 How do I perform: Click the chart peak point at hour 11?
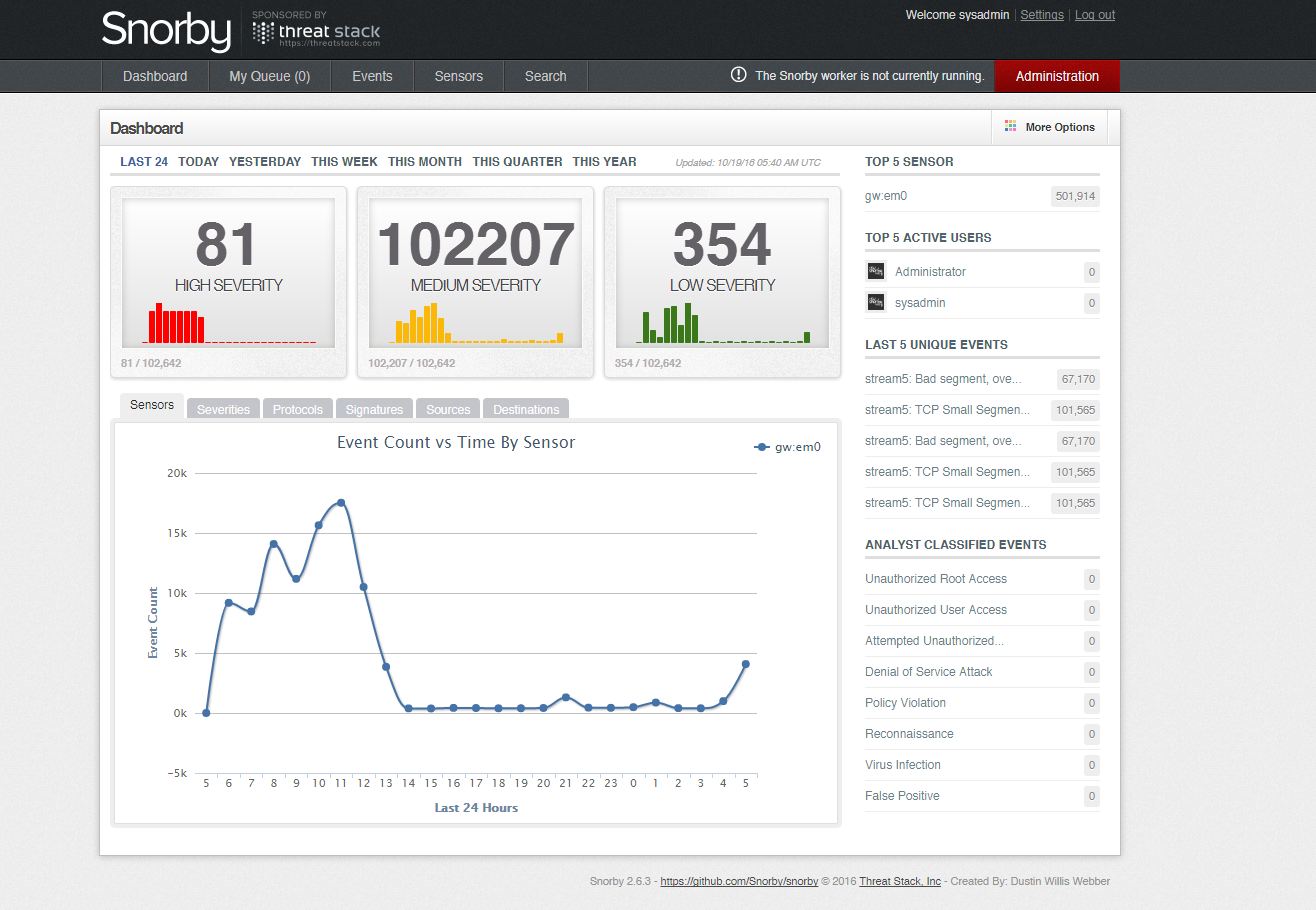[341, 502]
